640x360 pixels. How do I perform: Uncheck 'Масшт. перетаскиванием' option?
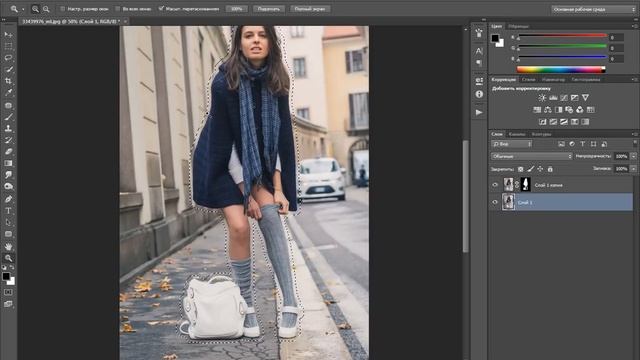[x=161, y=9]
